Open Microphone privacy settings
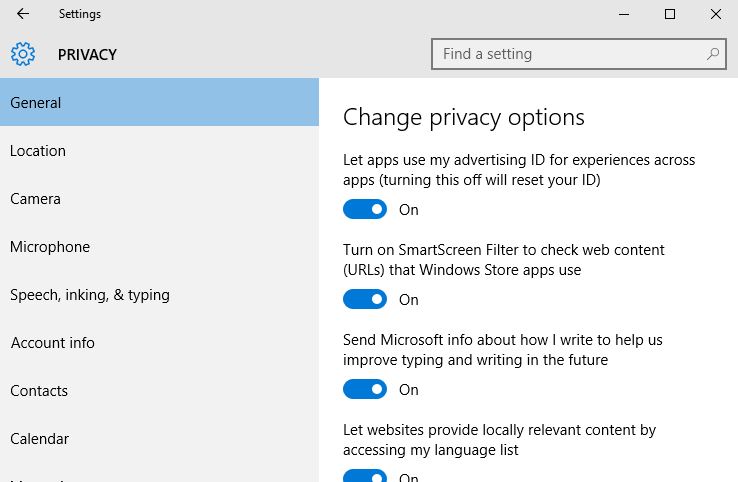Viewport: 738px width, 482px height. pos(50,247)
